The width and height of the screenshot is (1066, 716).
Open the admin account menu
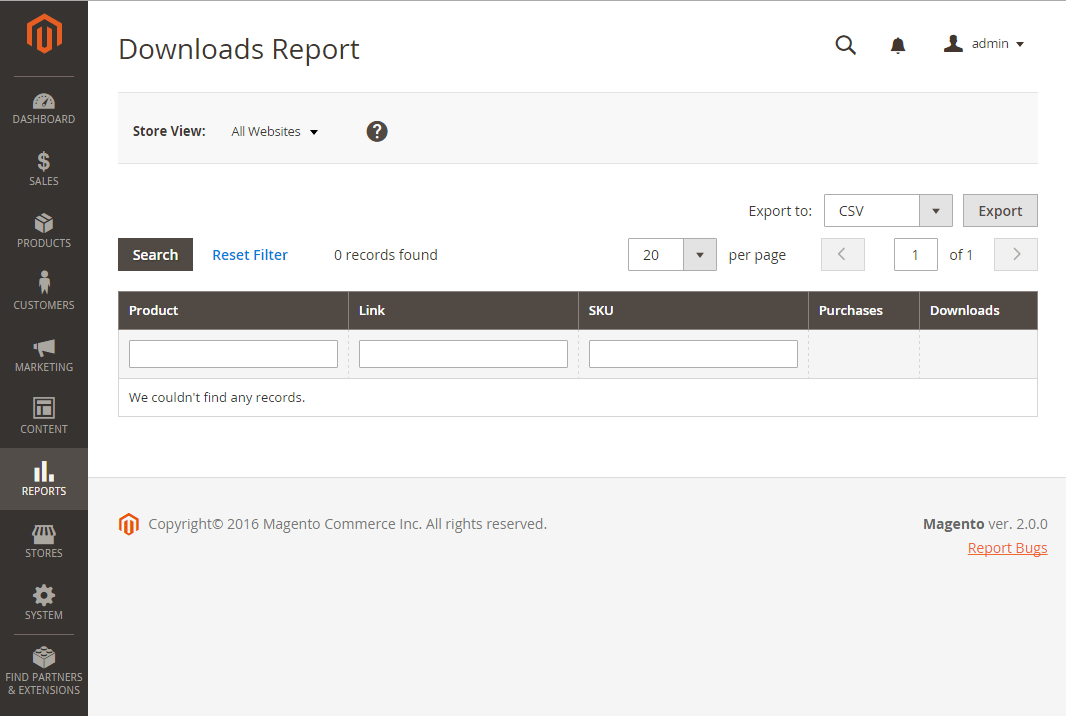tap(985, 44)
